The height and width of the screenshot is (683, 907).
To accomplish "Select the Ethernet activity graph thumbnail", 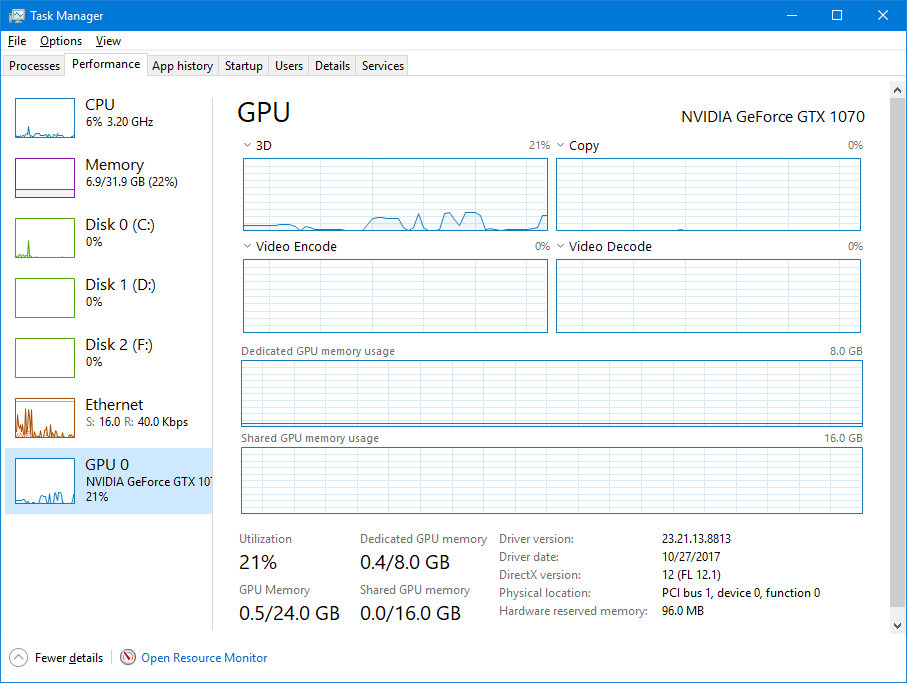I will 45,418.
